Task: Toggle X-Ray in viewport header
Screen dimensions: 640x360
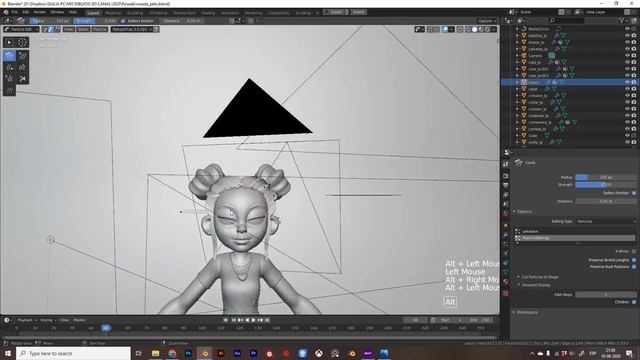Action: coord(460,29)
